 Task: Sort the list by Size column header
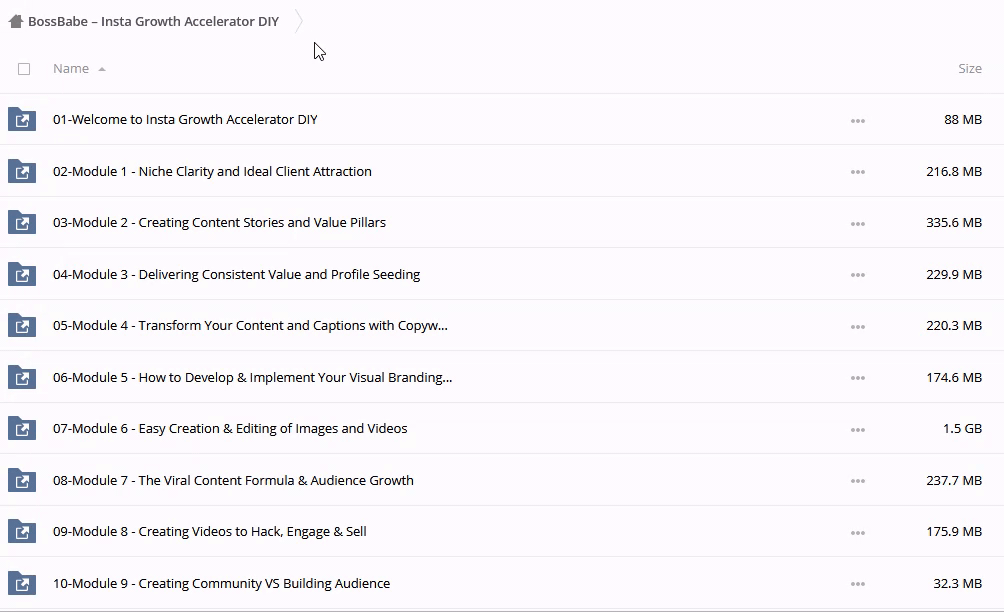969,69
